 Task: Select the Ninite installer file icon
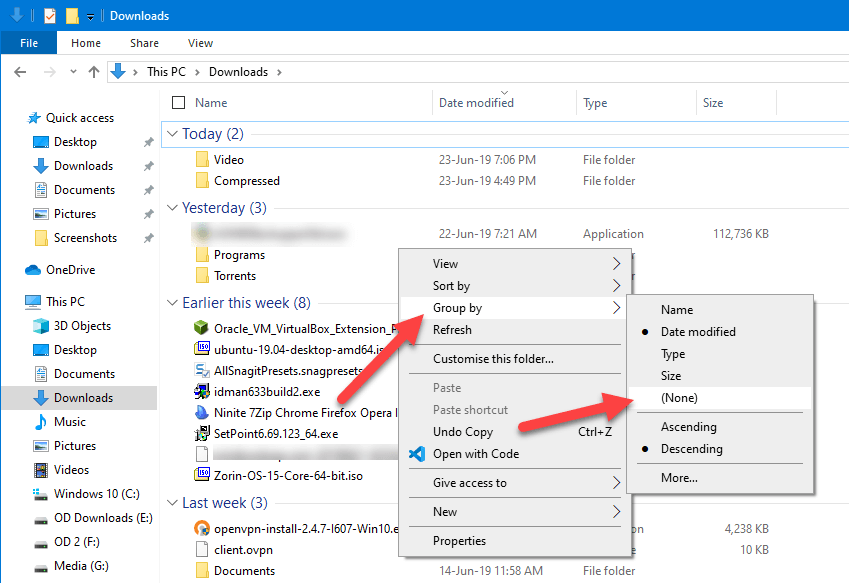(x=201, y=412)
